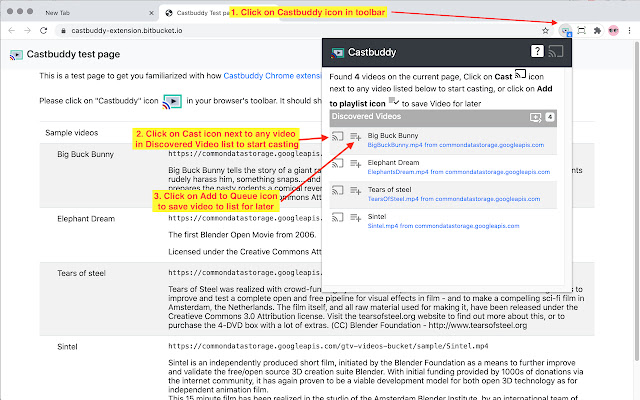Click the Discovered Videos header text
Viewport: 640px width, 400px height.
click(x=366, y=116)
